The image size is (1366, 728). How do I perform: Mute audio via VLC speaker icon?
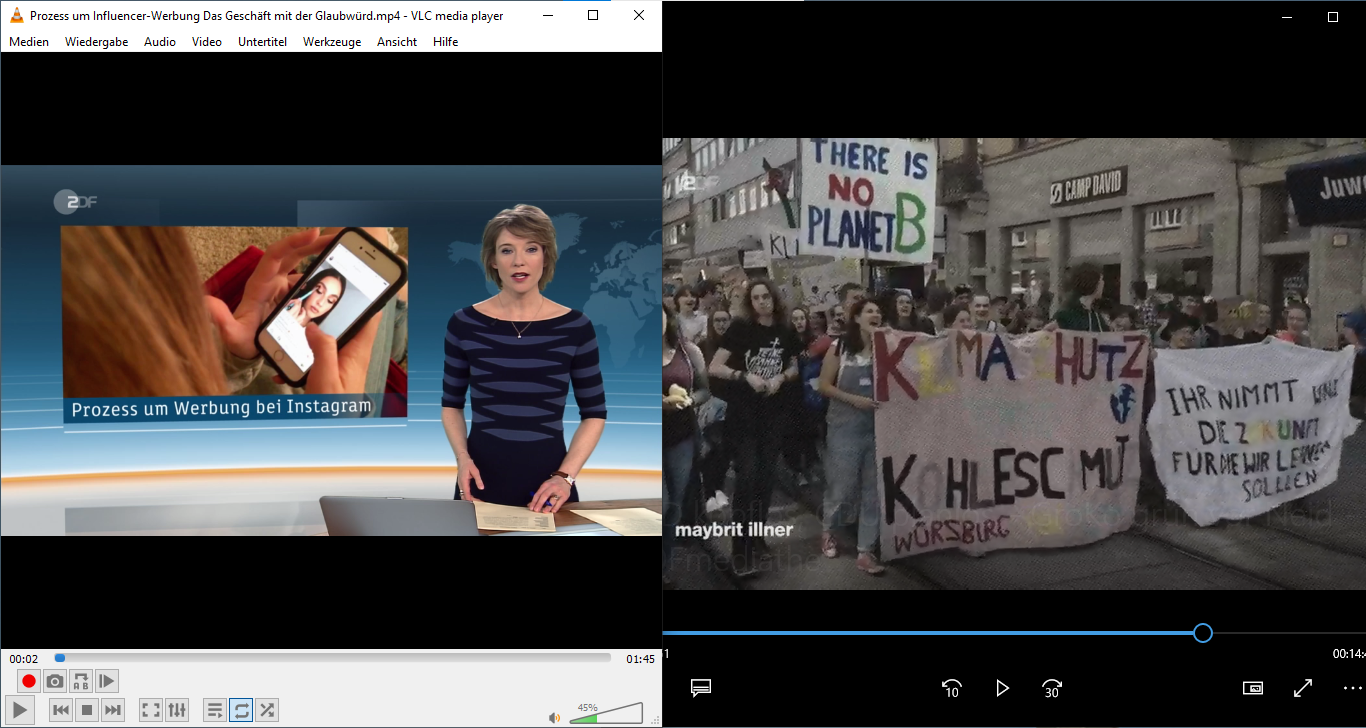[554, 717]
